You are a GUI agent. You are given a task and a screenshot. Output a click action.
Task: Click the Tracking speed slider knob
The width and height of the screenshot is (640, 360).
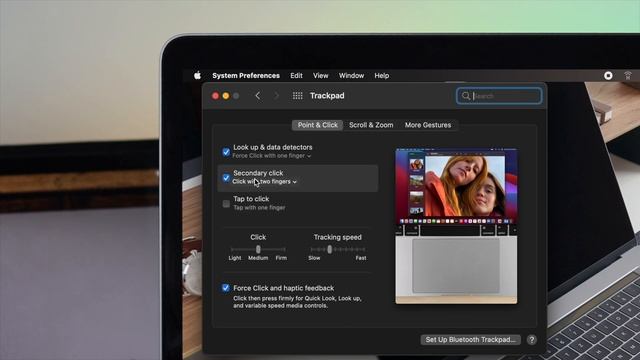pos(329,249)
